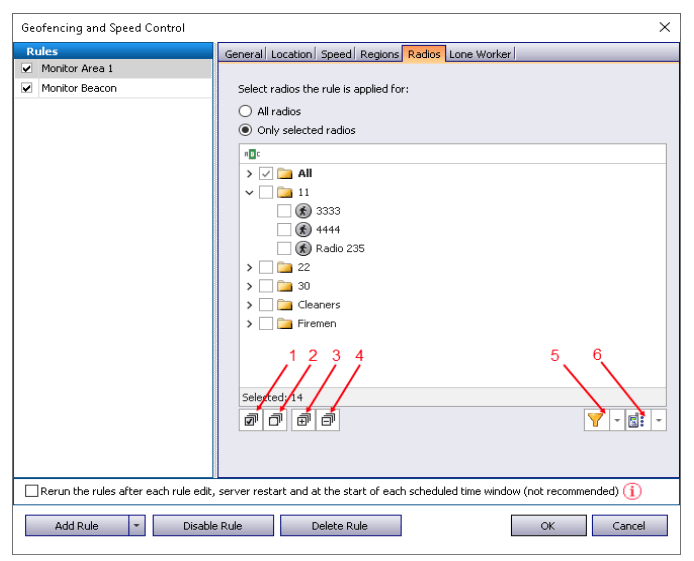The image size is (694, 561).
Task: Expand the group 30 node
Action: (249, 286)
